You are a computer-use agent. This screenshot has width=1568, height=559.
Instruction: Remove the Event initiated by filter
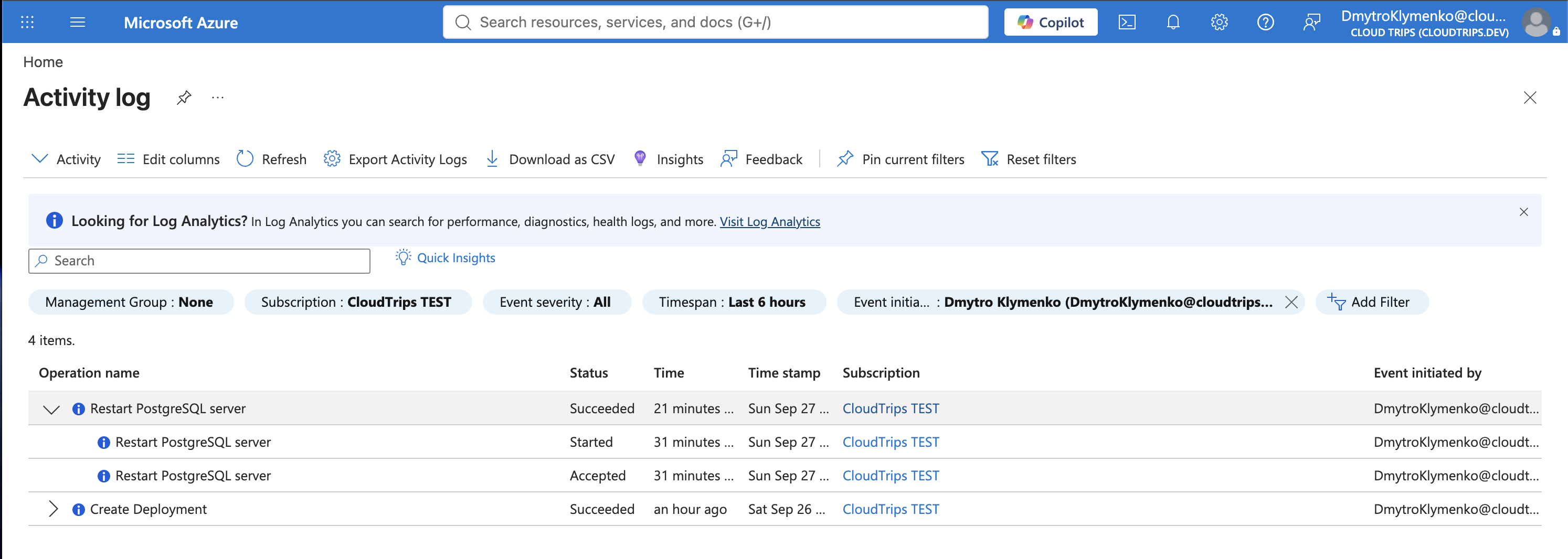pyautogui.click(x=1291, y=302)
